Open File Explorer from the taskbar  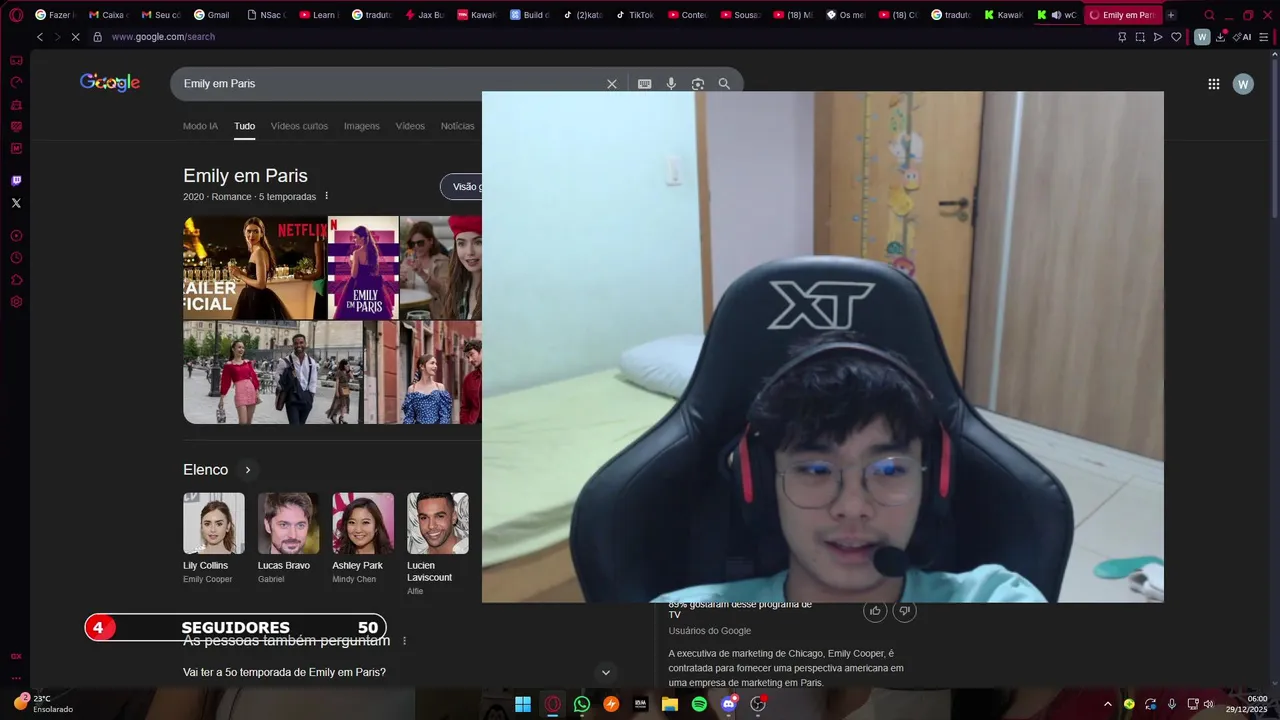[x=670, y=704]
